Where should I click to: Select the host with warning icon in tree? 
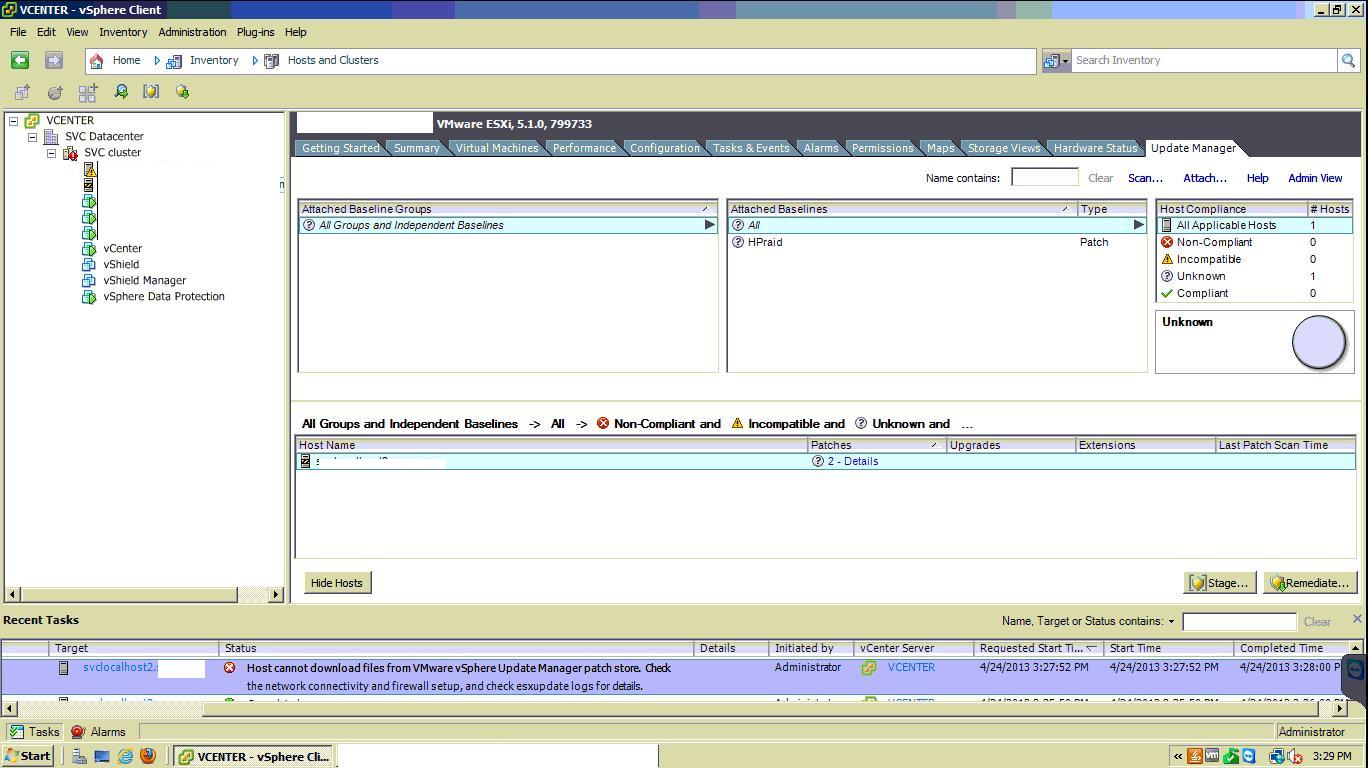coord(90,170)
